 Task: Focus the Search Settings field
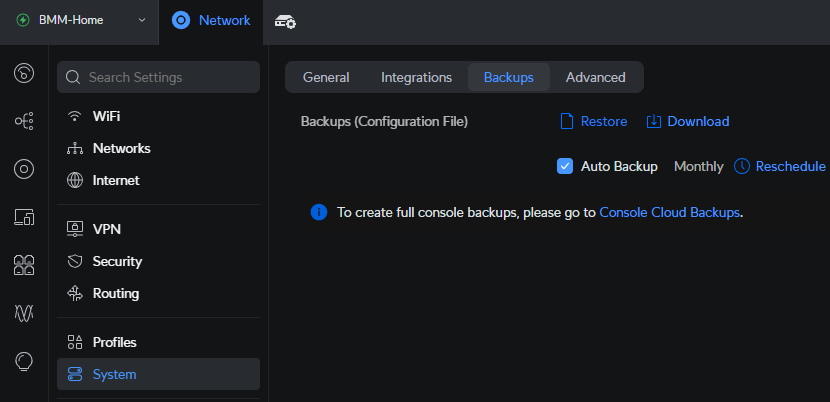(x=158, y=77)
